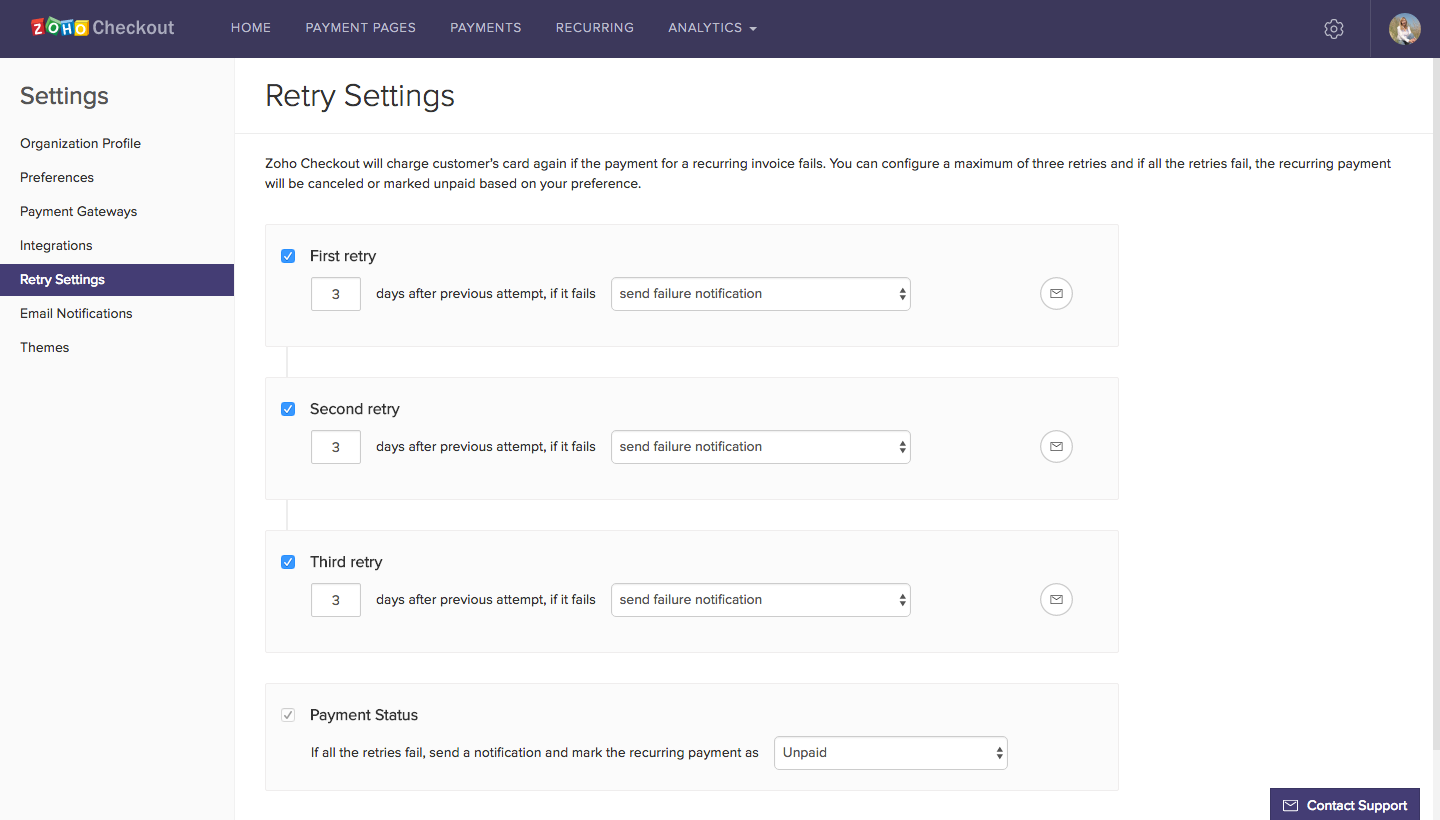Screen dimensions: 1440x820
Task: Open the user profile avatar
Action: 1405,29
